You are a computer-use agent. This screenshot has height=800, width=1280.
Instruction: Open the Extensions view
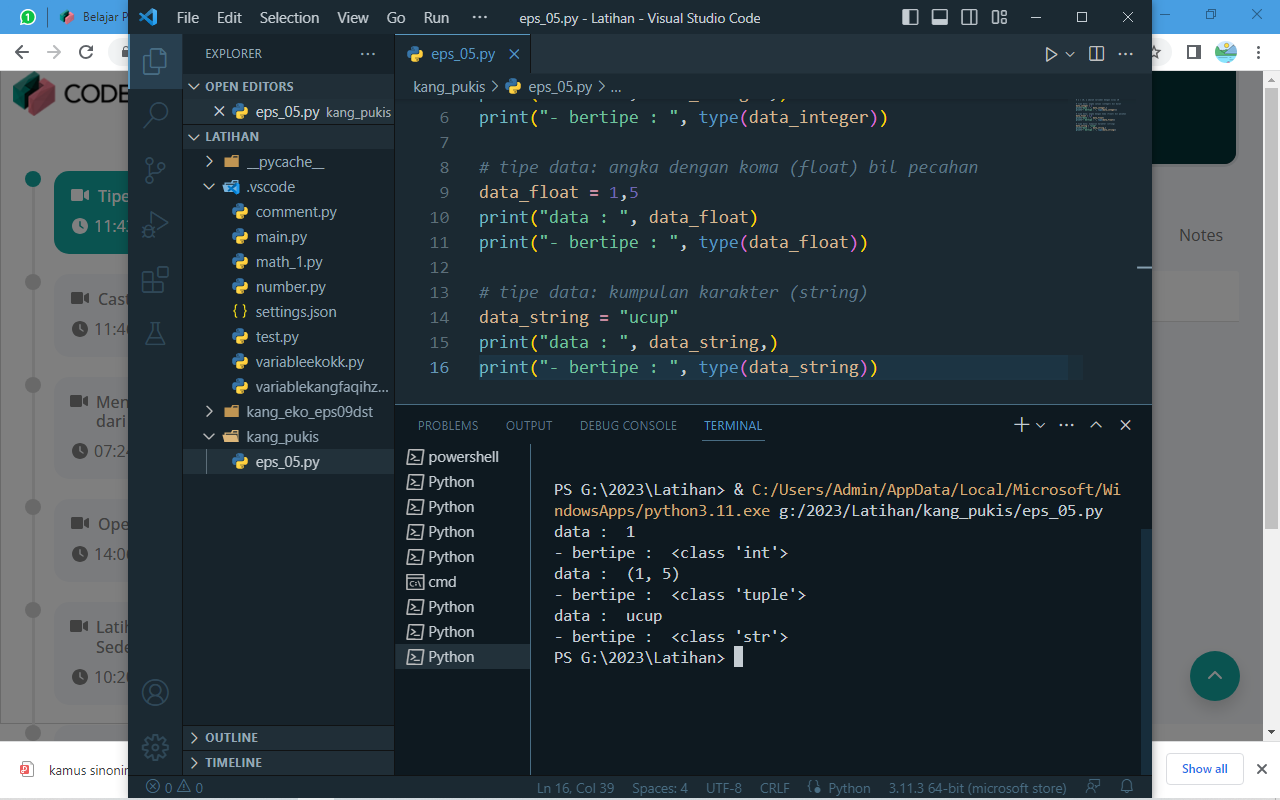point(154,280)
